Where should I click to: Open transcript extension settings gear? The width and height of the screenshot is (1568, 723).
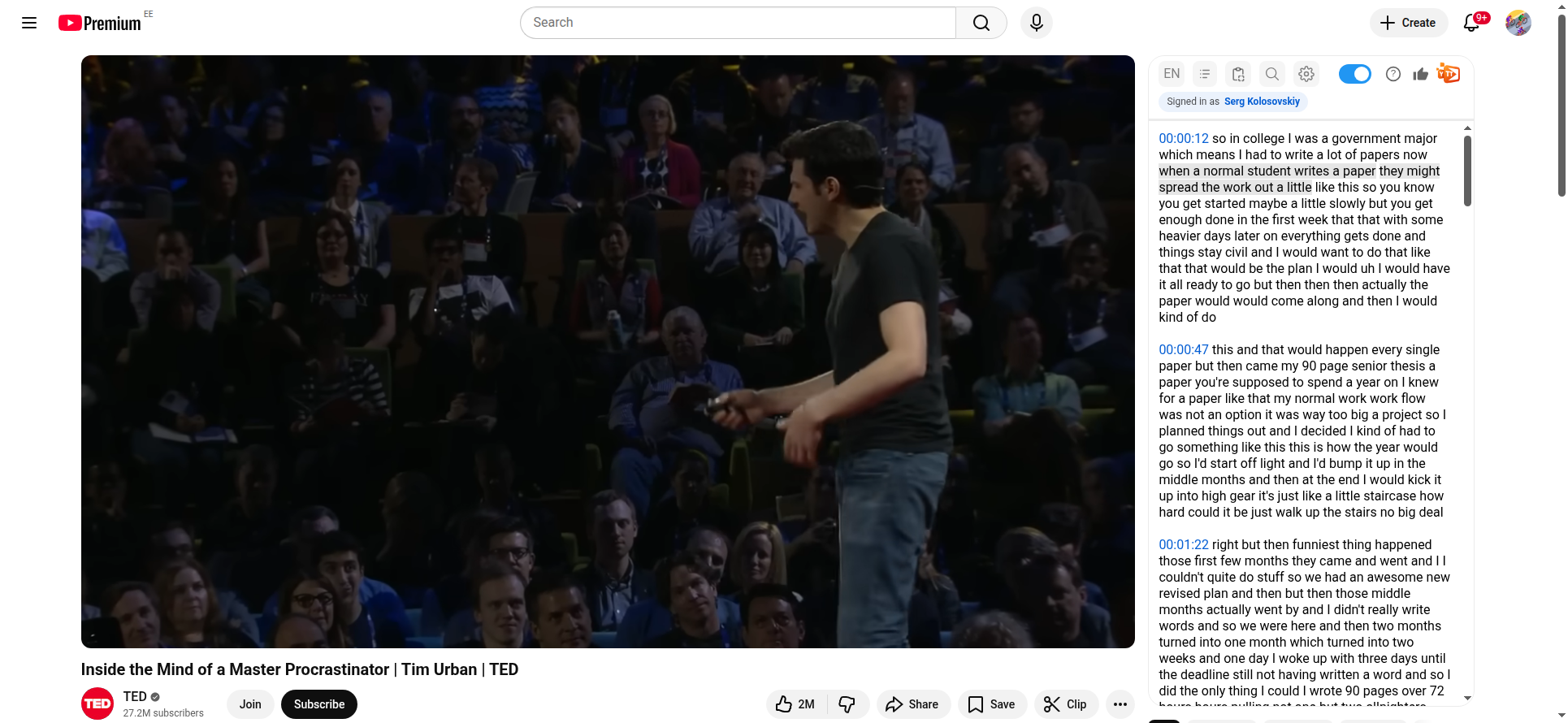[x=1306, y=74]
